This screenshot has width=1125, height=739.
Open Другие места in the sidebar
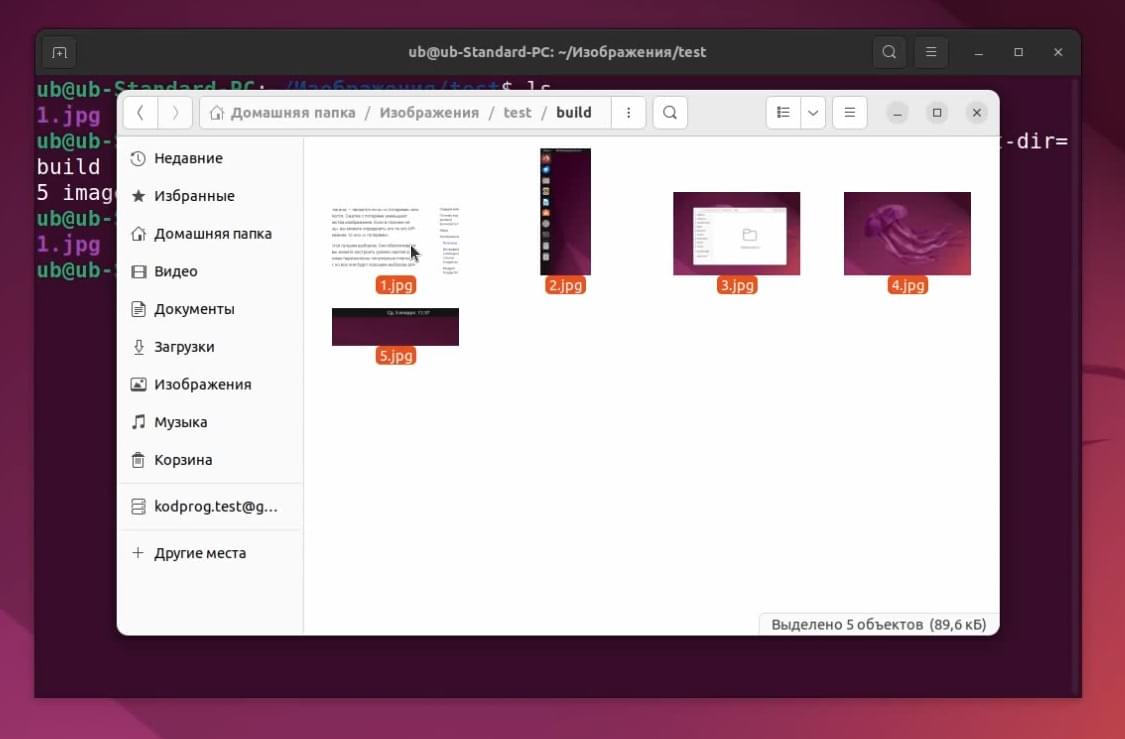210,553
